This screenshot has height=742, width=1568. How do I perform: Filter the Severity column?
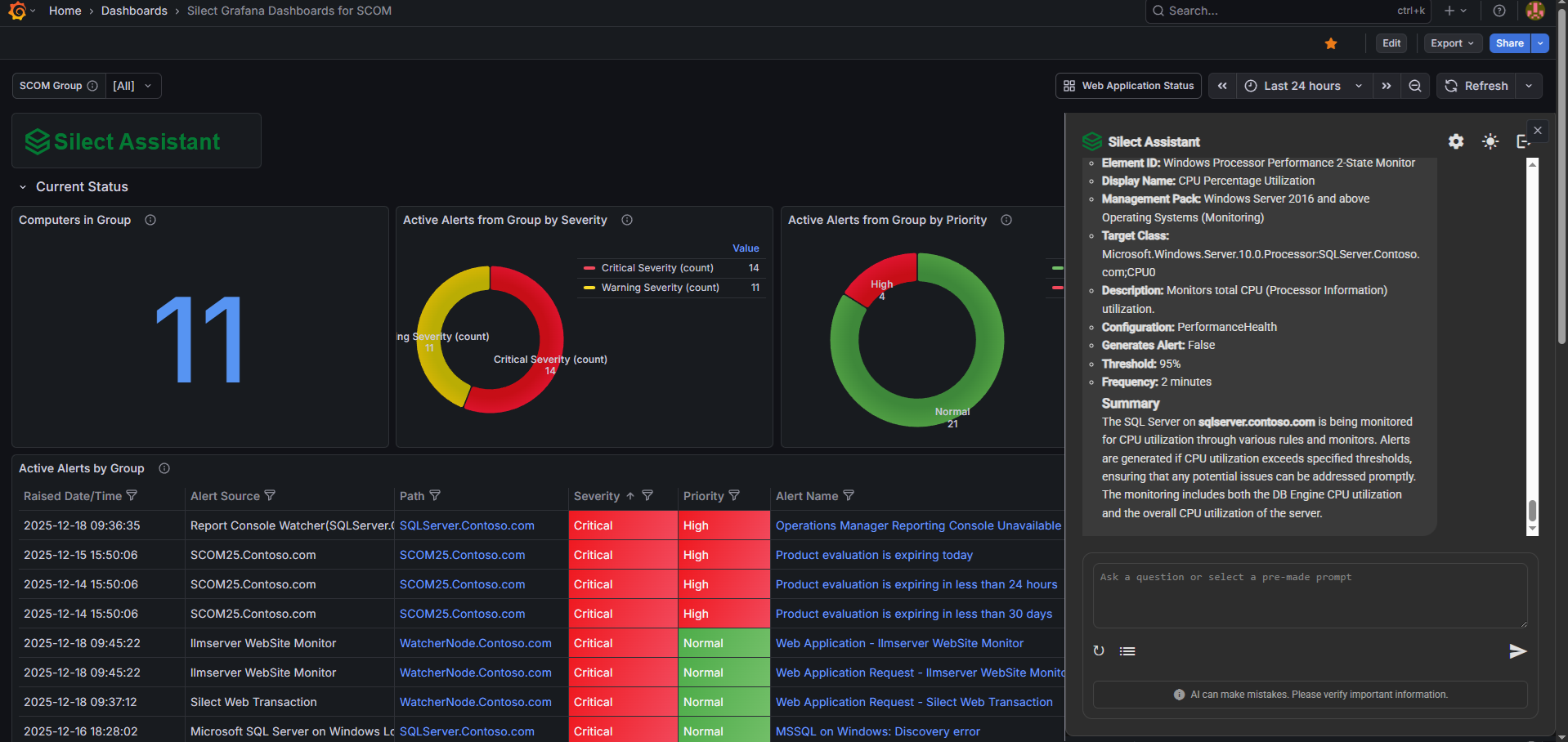647,495
